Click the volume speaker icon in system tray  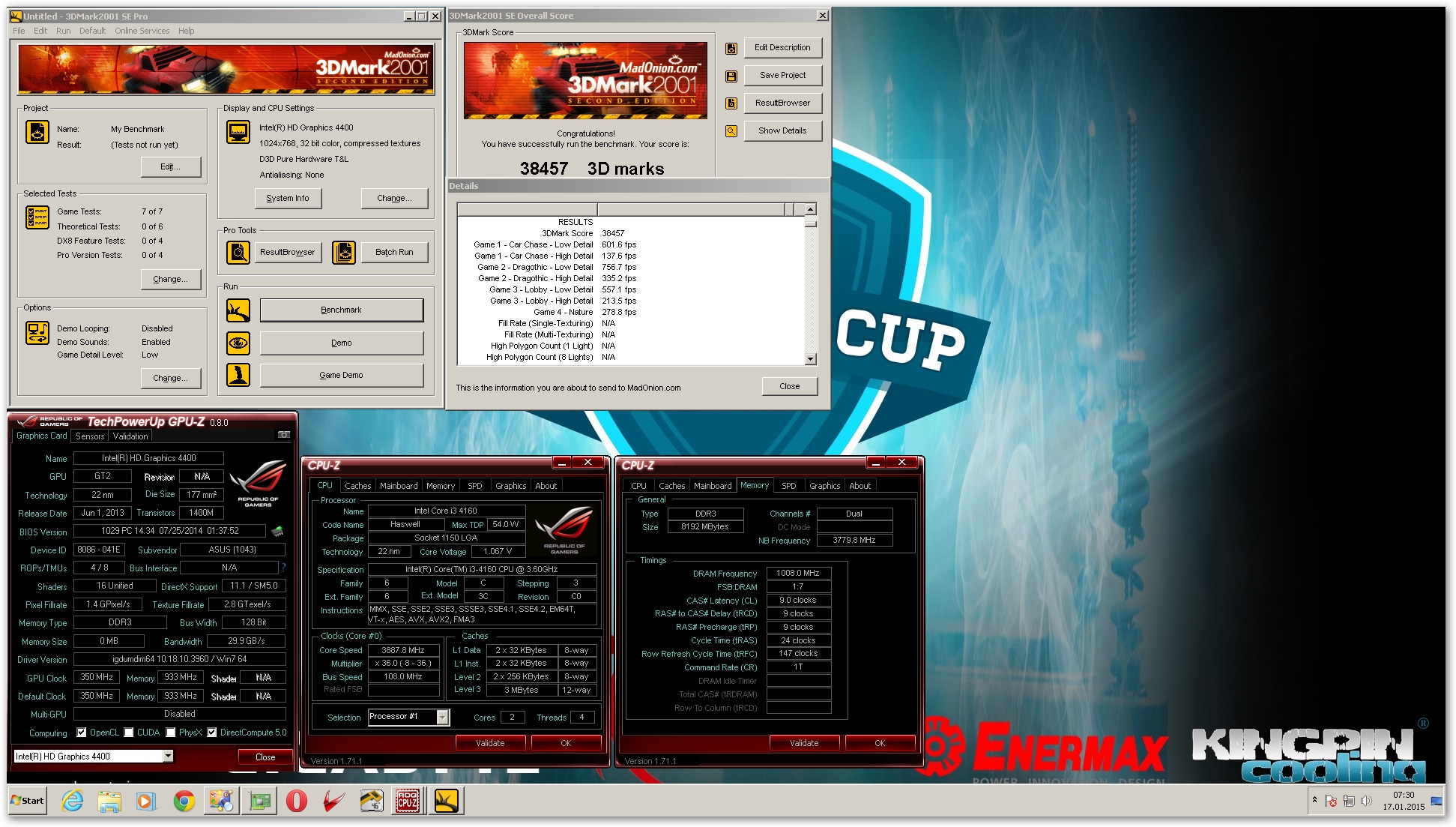1366,801
